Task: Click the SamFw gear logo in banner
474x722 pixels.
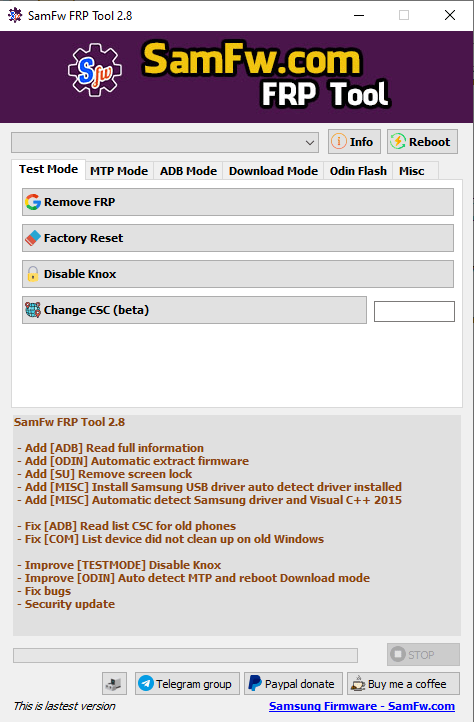Action: pos(95,70)
